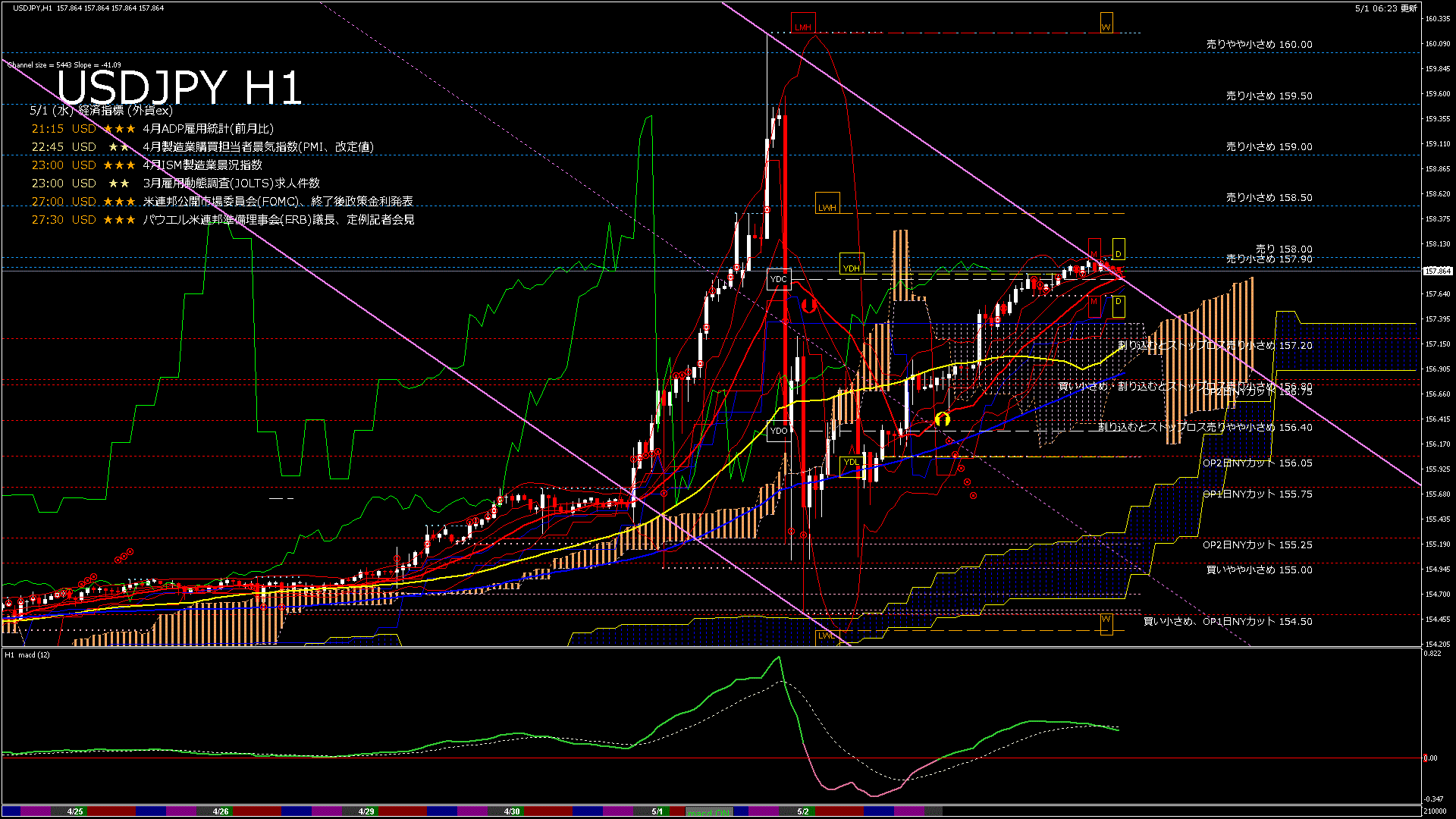Select the FOMC 27:00 event entry
Screen dimensions: 1456x819
278,202
